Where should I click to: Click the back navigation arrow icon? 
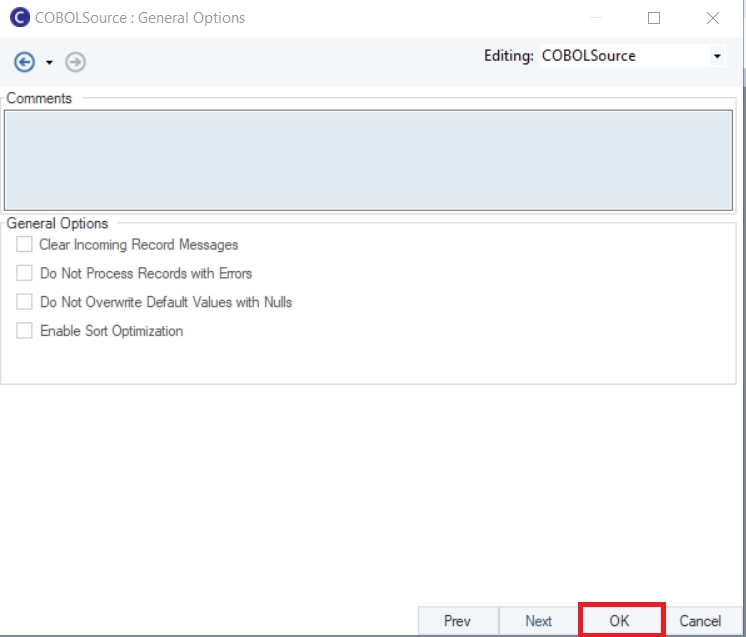[x=24, y=62]
